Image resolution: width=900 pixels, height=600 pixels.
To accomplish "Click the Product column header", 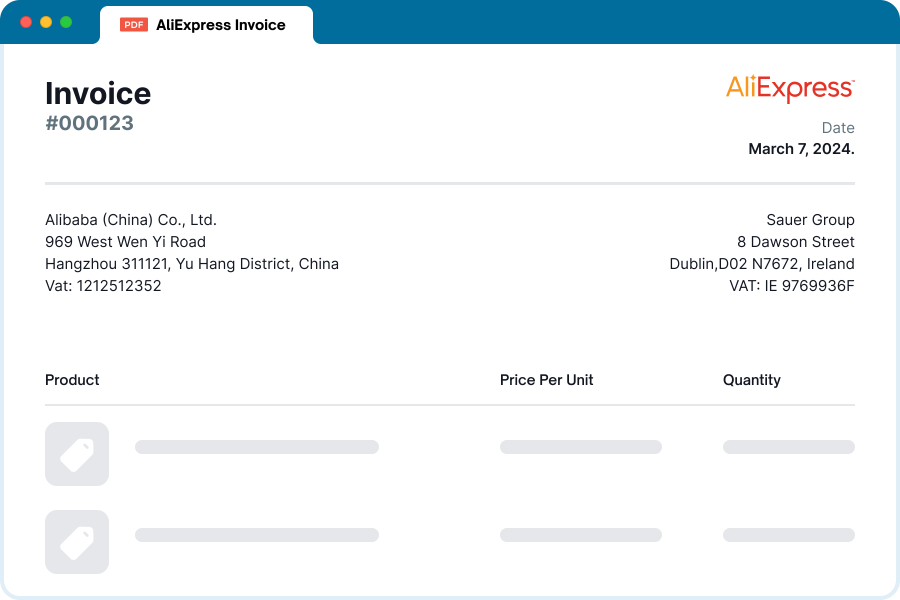I will click(x=72, y=380).
